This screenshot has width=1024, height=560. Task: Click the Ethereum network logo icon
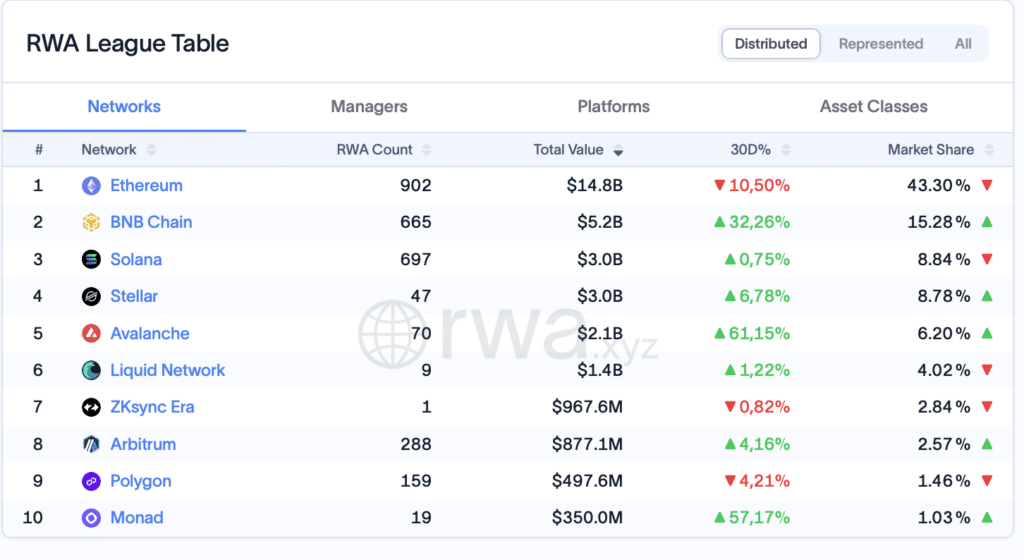tap(91, 186)
